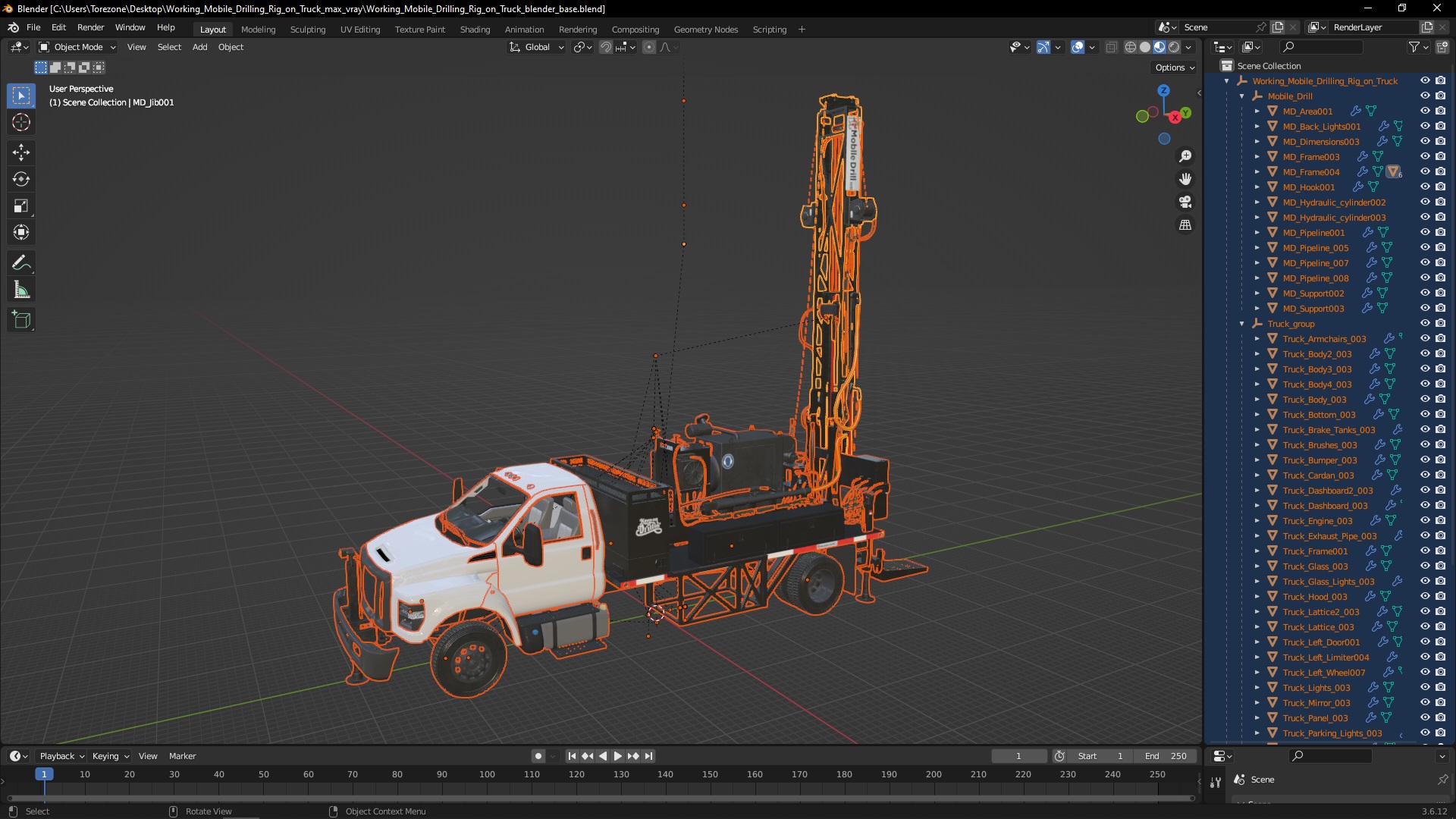Expand the Truck_Glass_003 tree item
This screenshot has height=819, width=1456.
(1257, 566)
